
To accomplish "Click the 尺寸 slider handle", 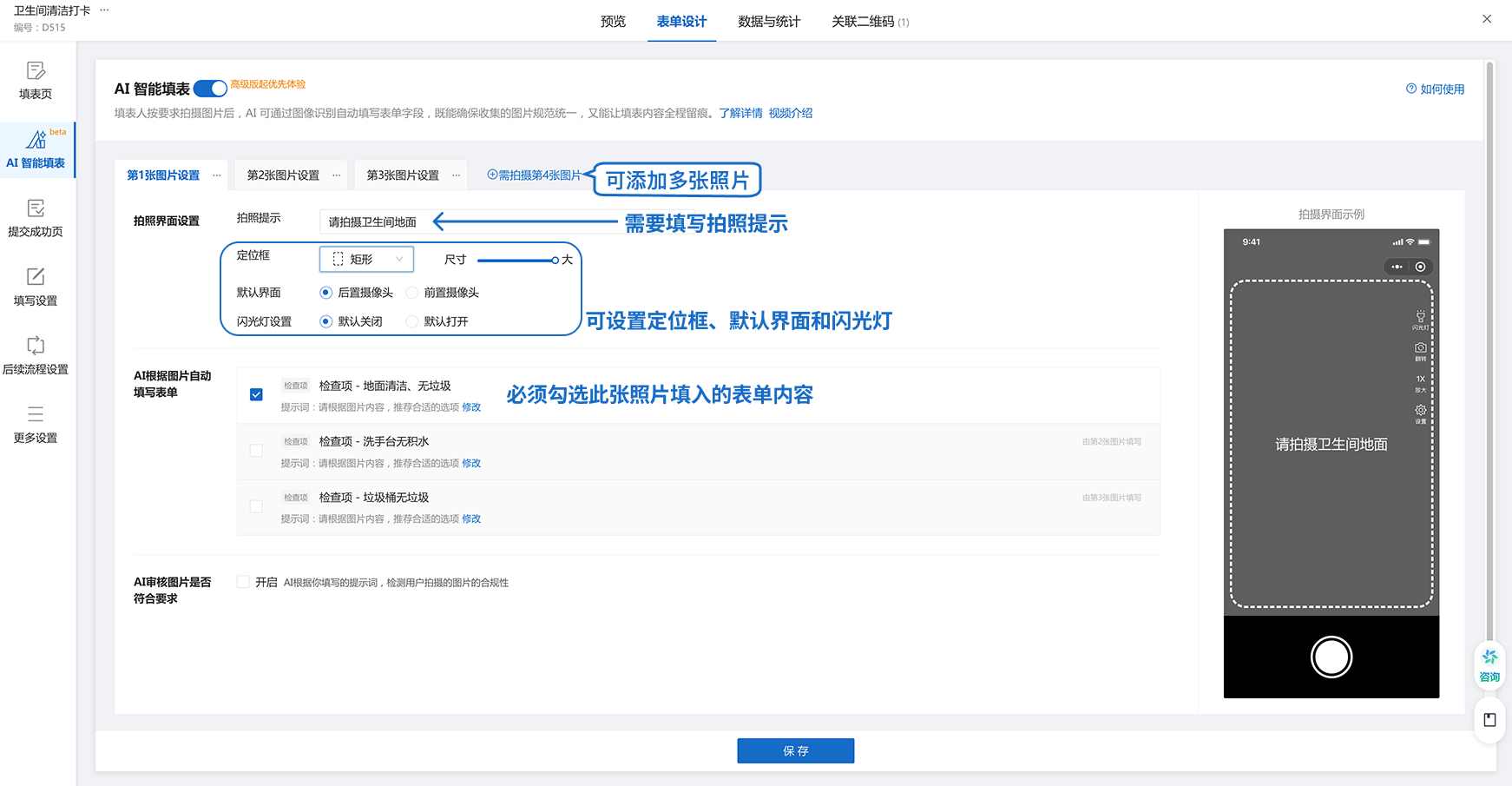I will point(555,260).
